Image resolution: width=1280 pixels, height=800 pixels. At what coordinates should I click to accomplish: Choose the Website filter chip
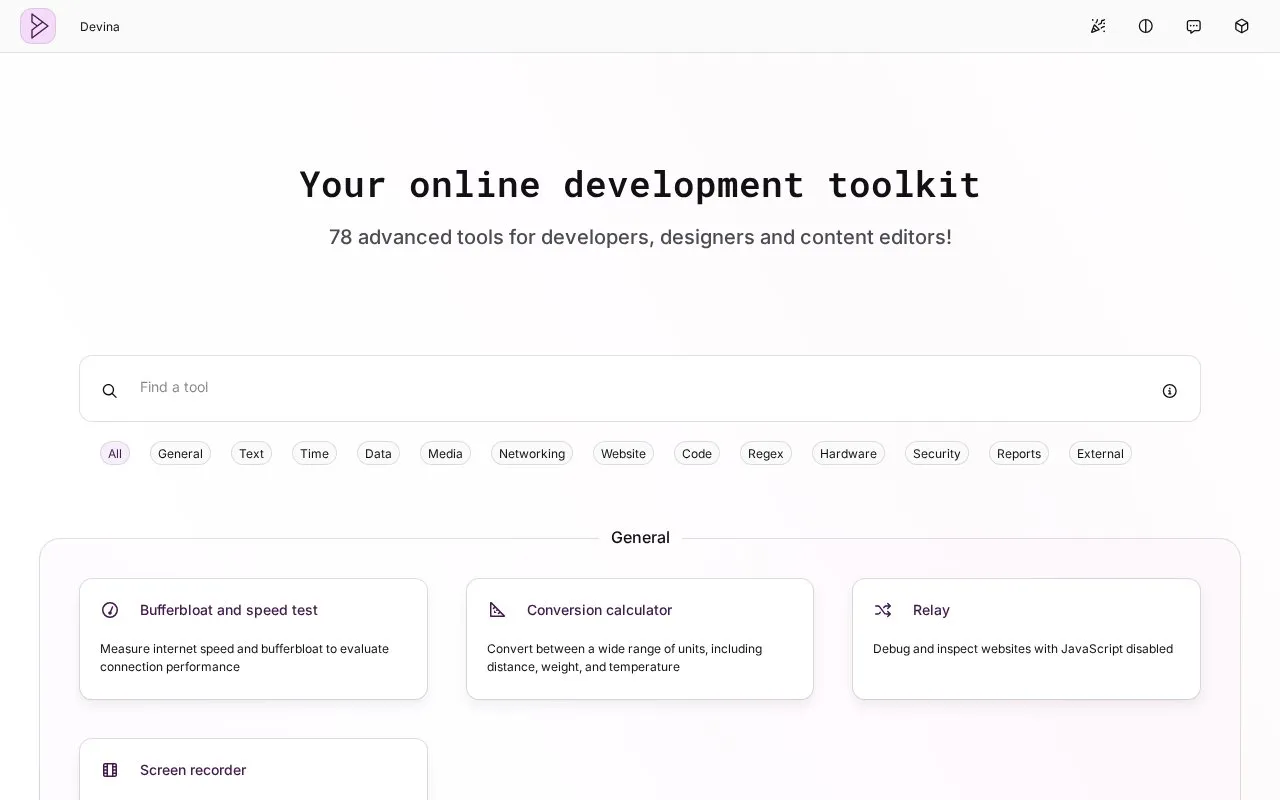coord(623,454)
